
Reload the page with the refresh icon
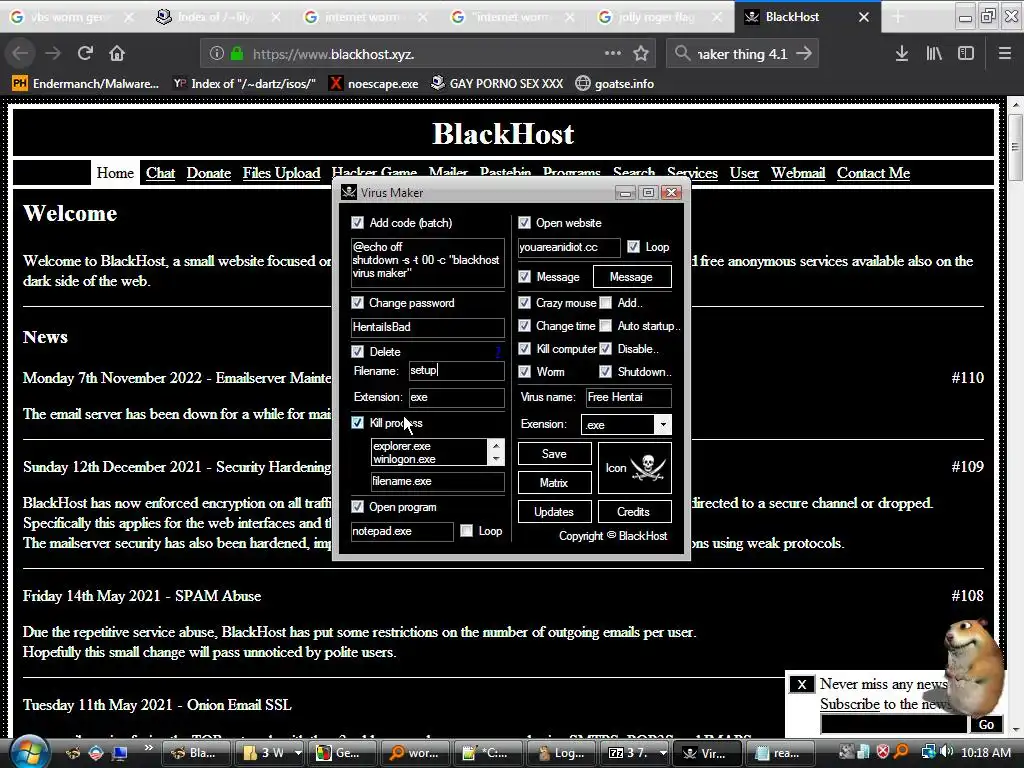[85, 53]
